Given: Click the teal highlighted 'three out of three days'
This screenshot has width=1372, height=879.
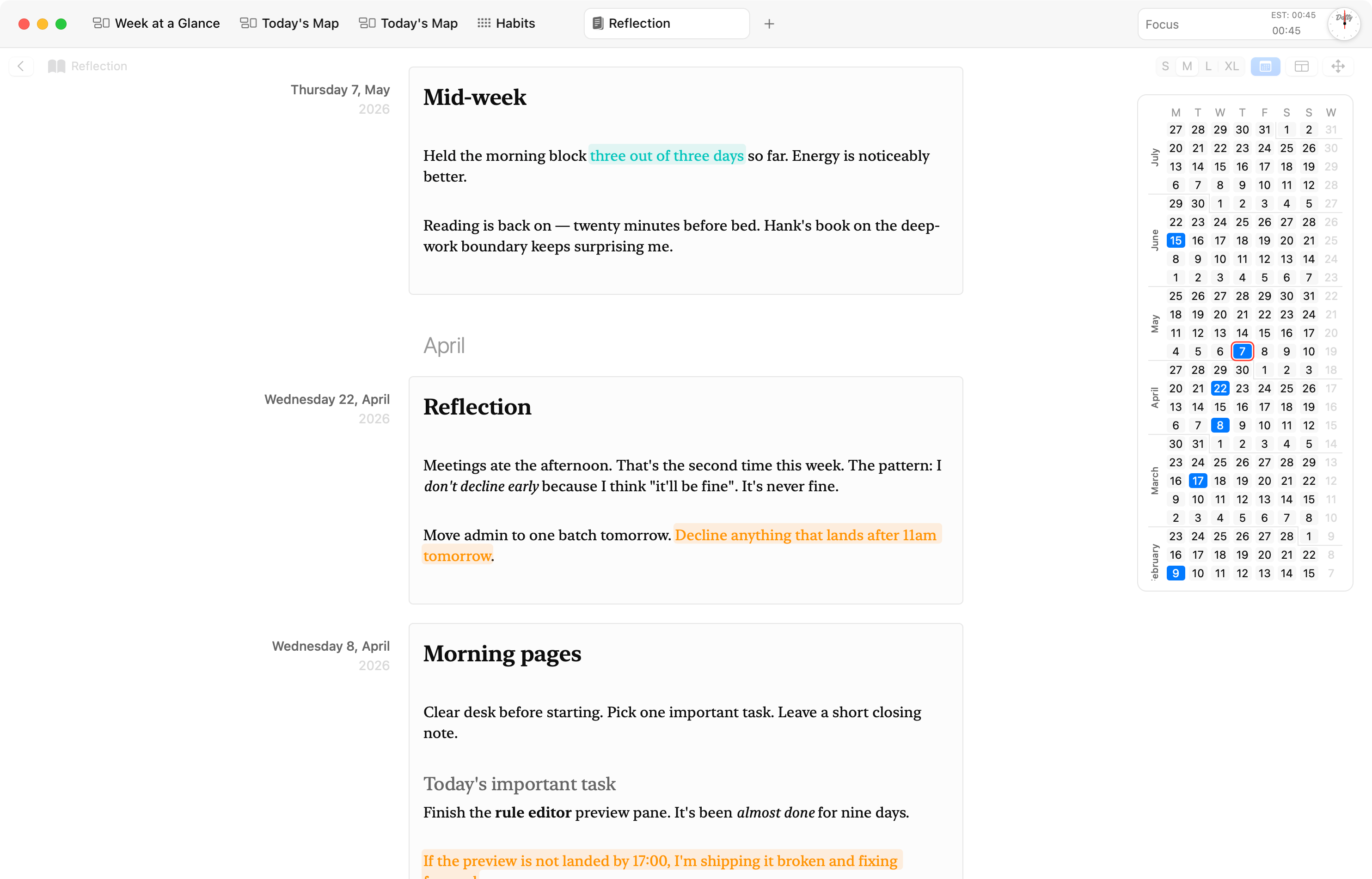Looking at the screenshot, I should 667,155.
